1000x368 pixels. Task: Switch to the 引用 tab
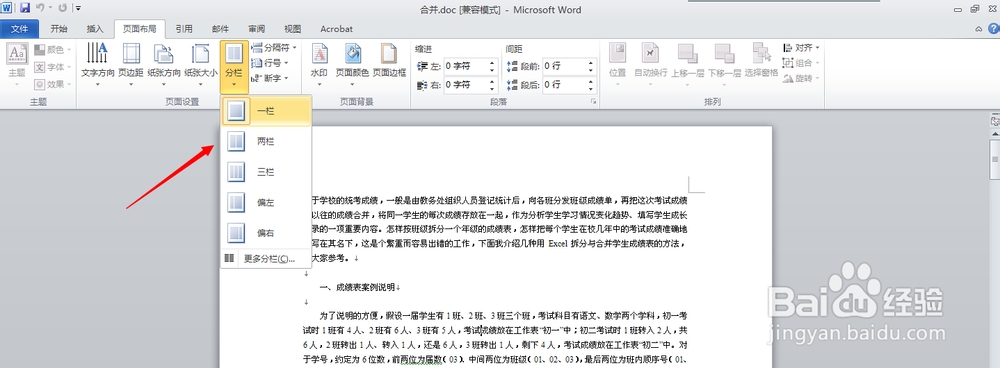(184, 29)
